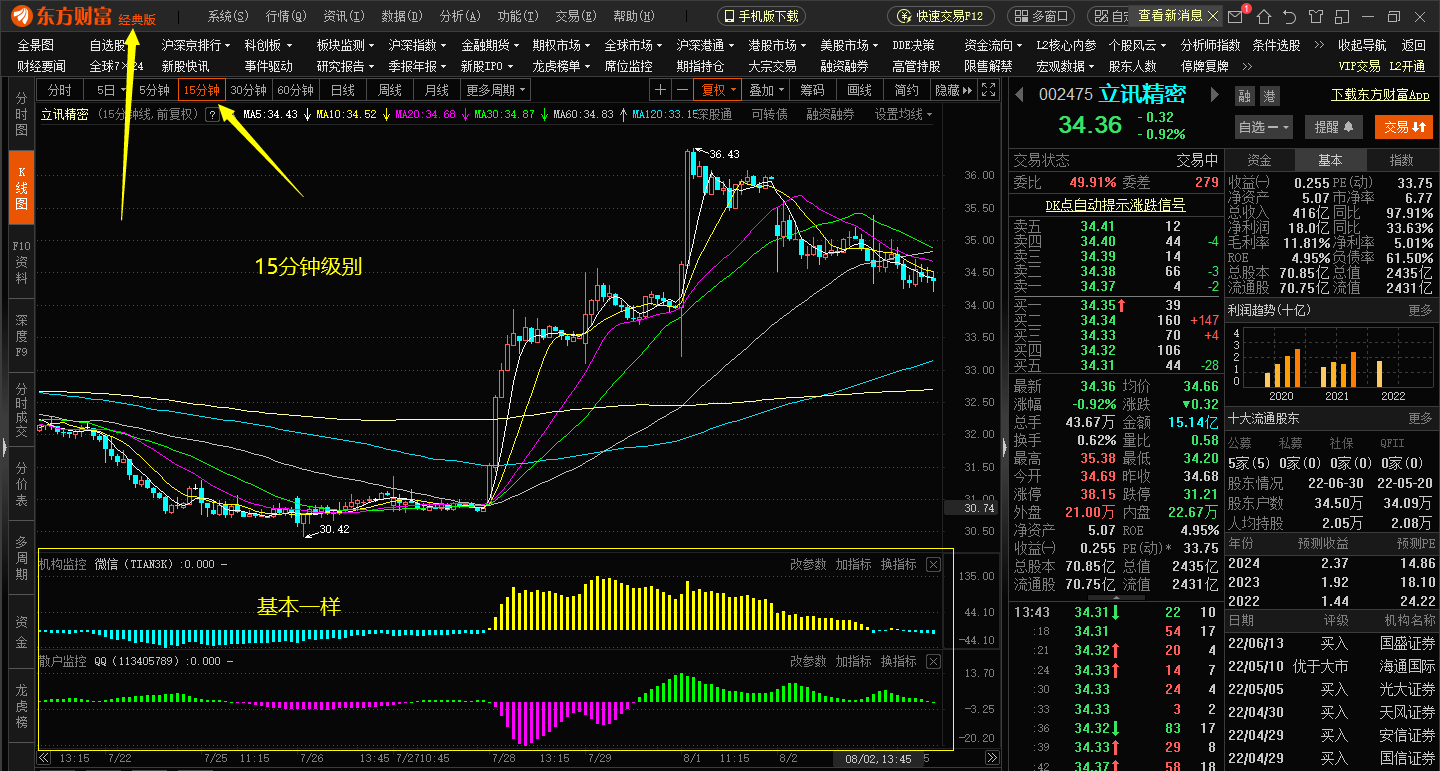This screenshot has height=771, width=1440.
Task: Zoom out the chart with the minus icon
Action: coord(682,90)
